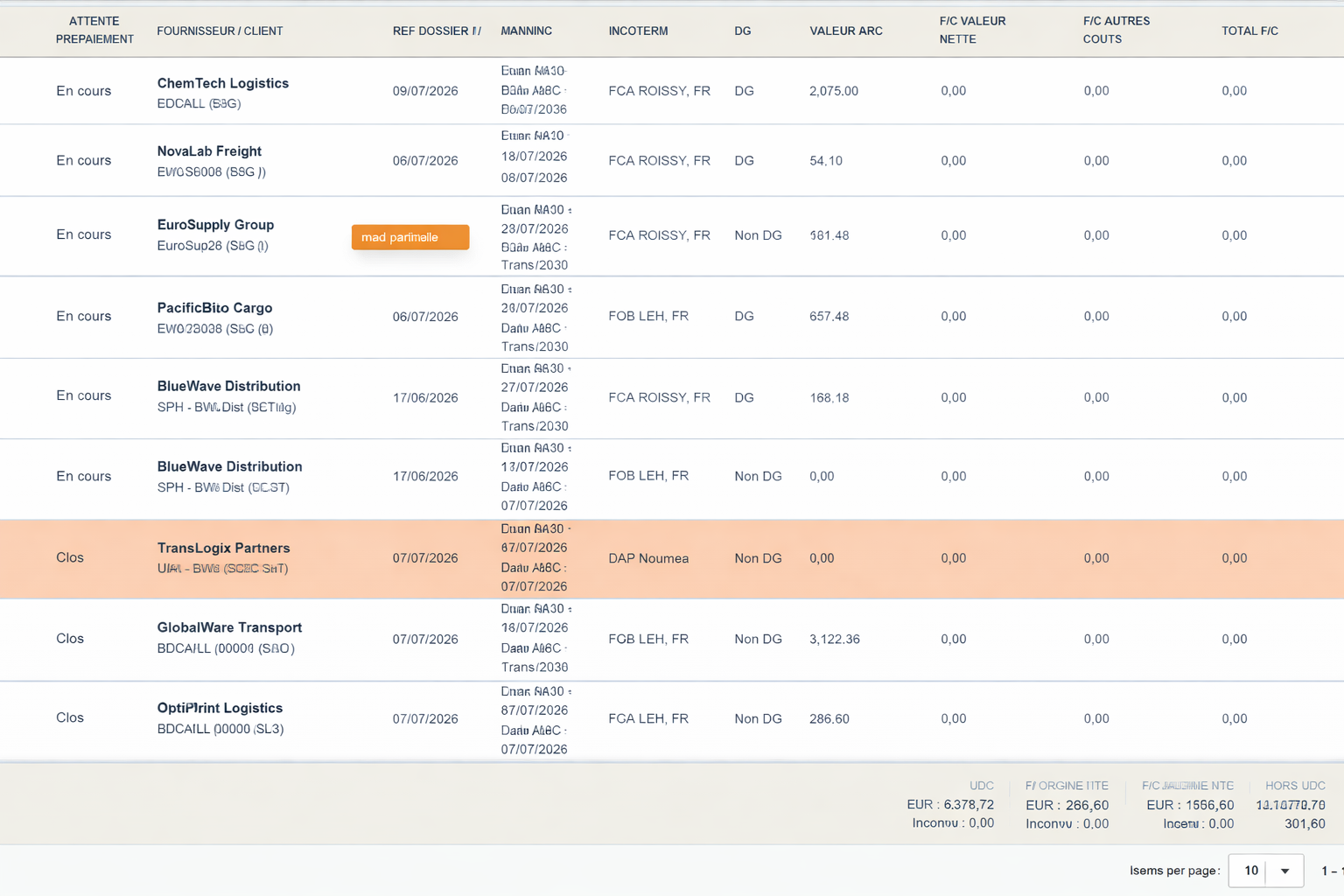Click the 'Clos' status of GlobalWare Transport
Image resolution: width=1344 pixels, height=896 pixels.
(70, 639)
